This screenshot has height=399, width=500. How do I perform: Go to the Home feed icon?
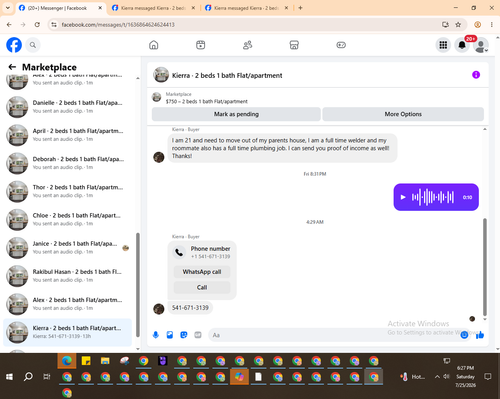[x=154, y=45]
